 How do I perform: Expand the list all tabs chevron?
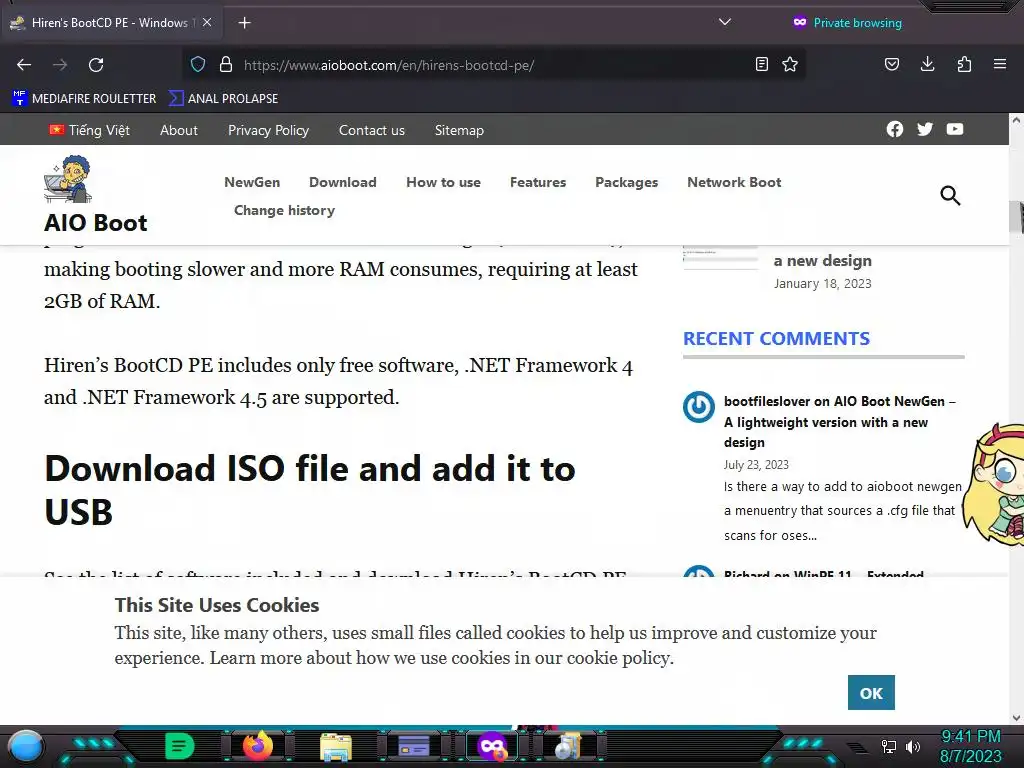pos(724,22)
